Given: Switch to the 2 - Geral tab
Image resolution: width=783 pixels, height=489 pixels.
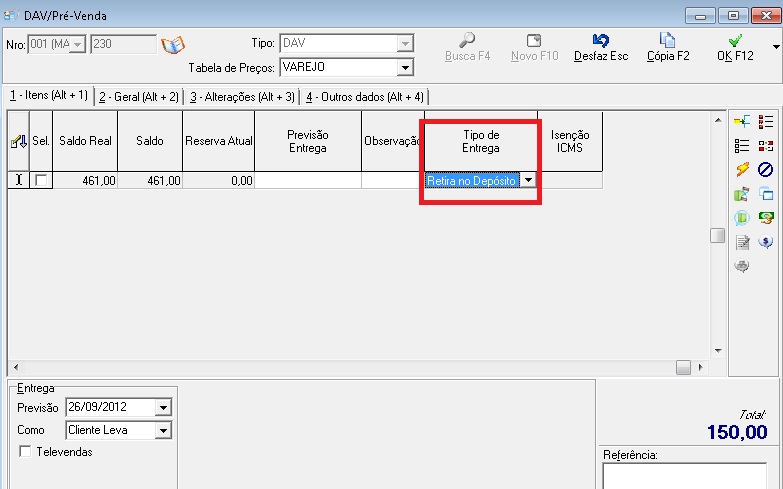Looking at the screenshot, I should (x=138, y=97).
